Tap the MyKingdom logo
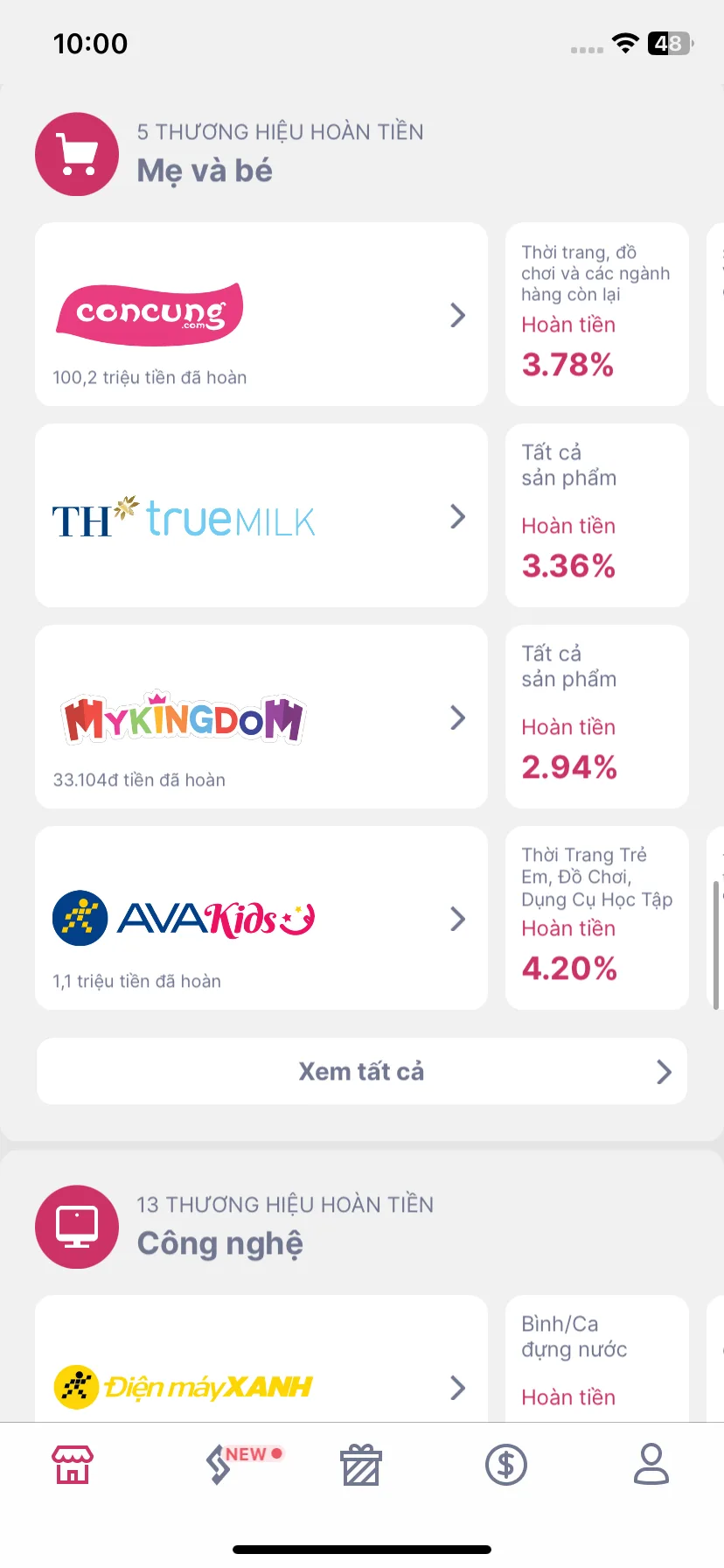 coord(184,717)
